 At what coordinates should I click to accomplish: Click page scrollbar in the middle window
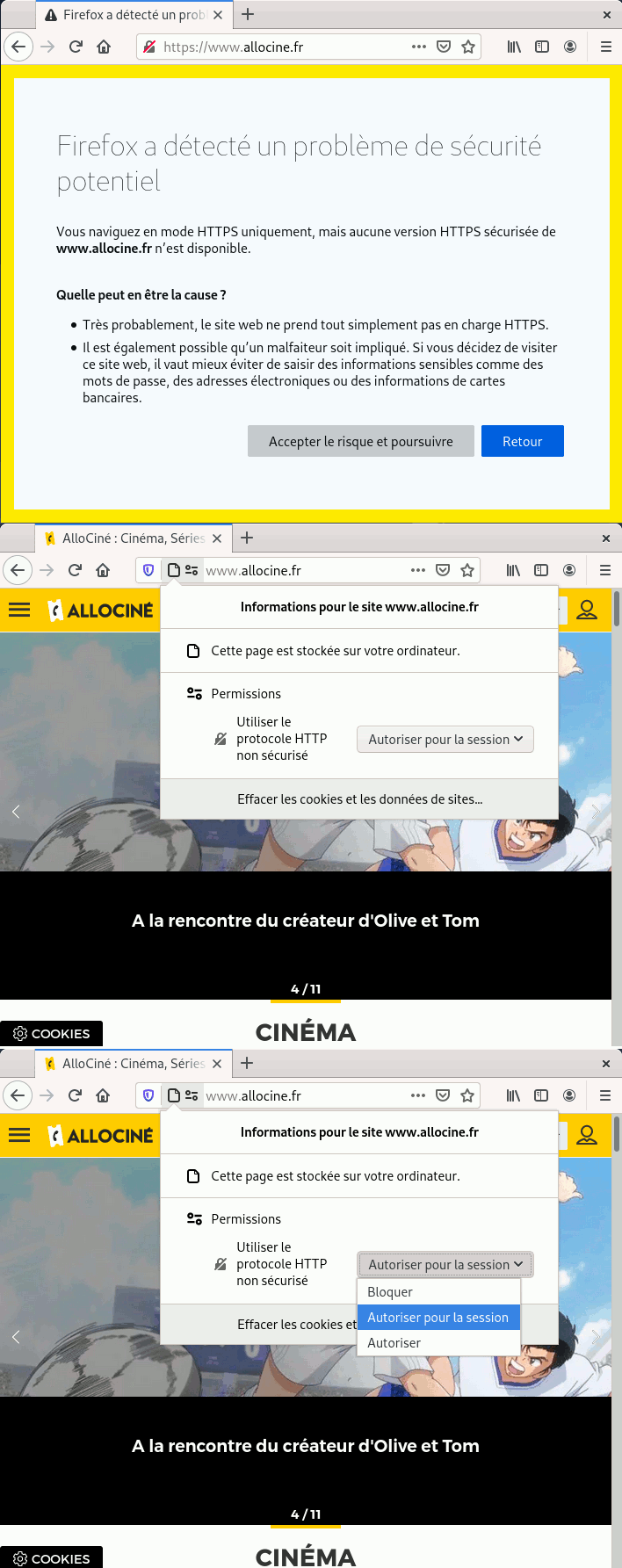click(617, 608)
